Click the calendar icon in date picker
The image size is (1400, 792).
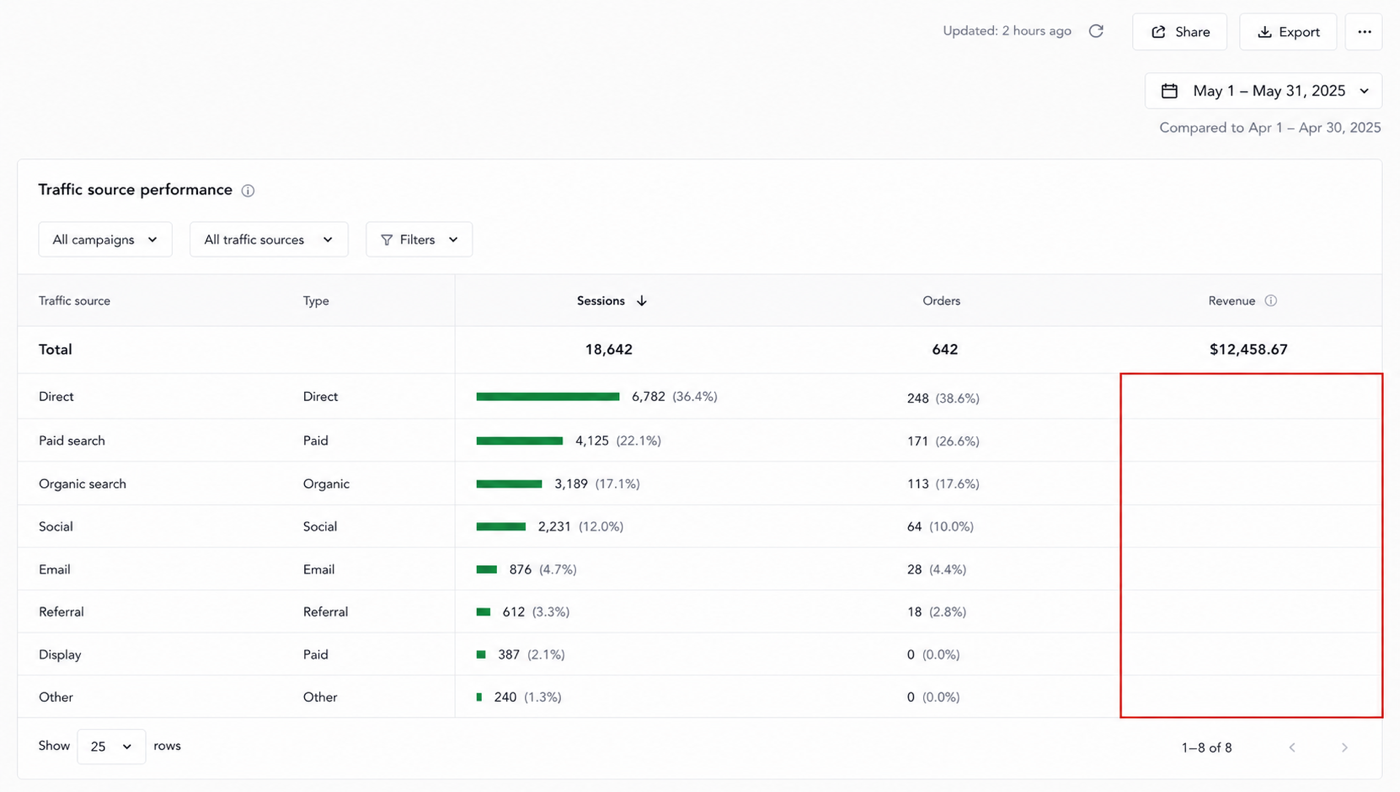pyautogui.click(x=1169, y=91)
